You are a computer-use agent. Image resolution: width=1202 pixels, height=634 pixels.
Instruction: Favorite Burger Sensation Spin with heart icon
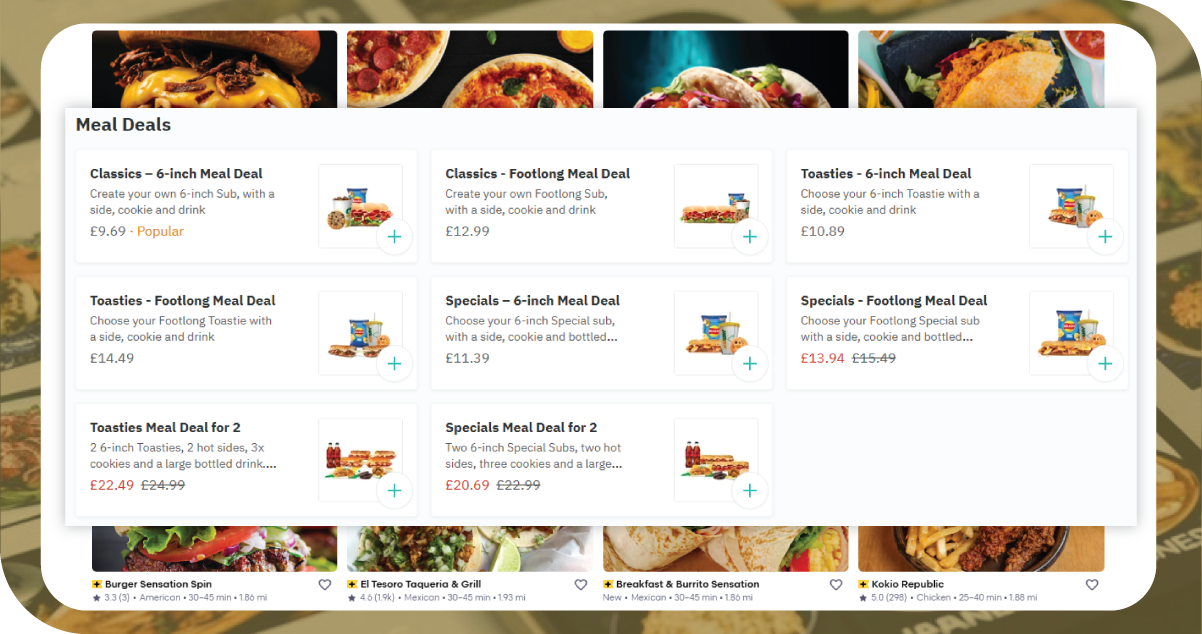324,585
